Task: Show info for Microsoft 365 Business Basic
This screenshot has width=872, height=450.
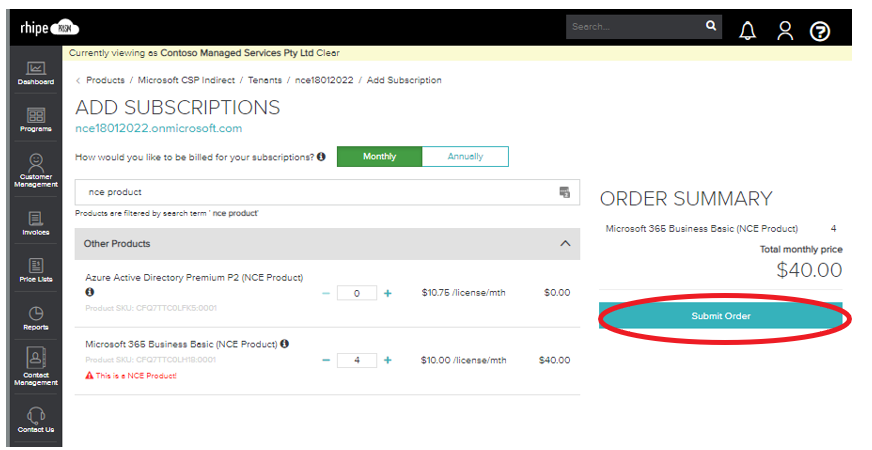Action: (284, 344)
